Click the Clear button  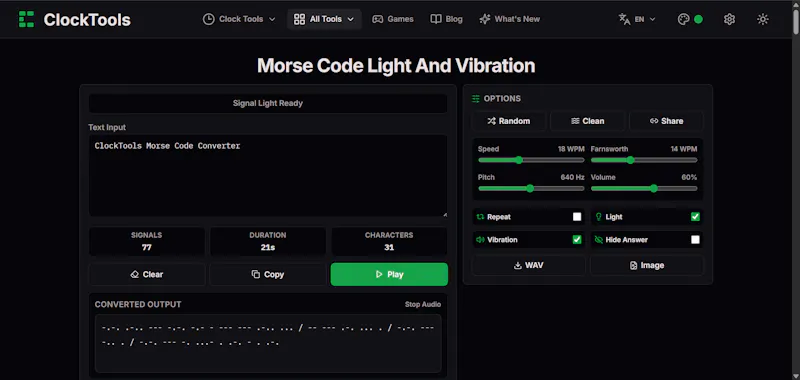tap(147, 274)
